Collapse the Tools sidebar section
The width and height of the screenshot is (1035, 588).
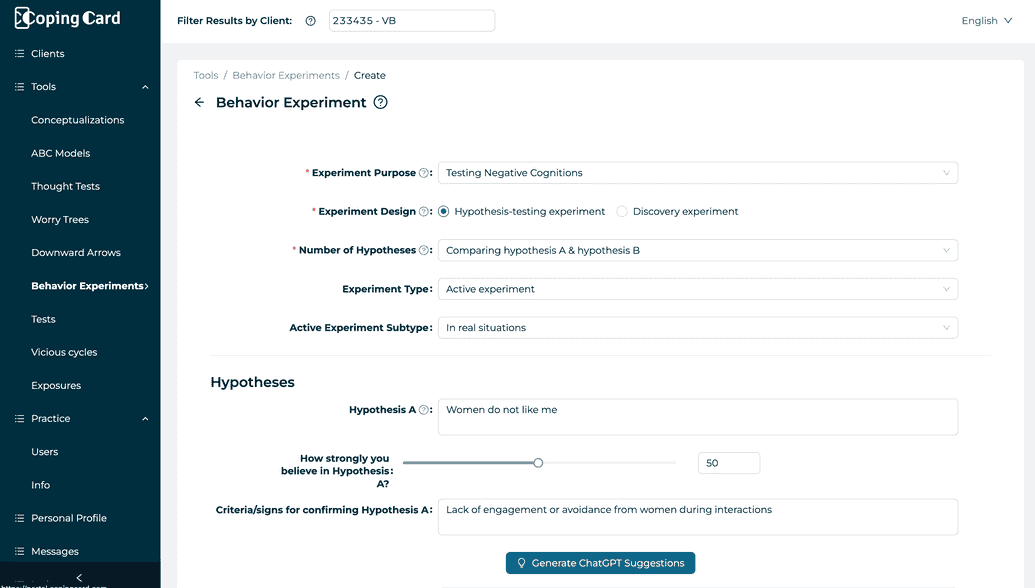click(x=146, y=86)
